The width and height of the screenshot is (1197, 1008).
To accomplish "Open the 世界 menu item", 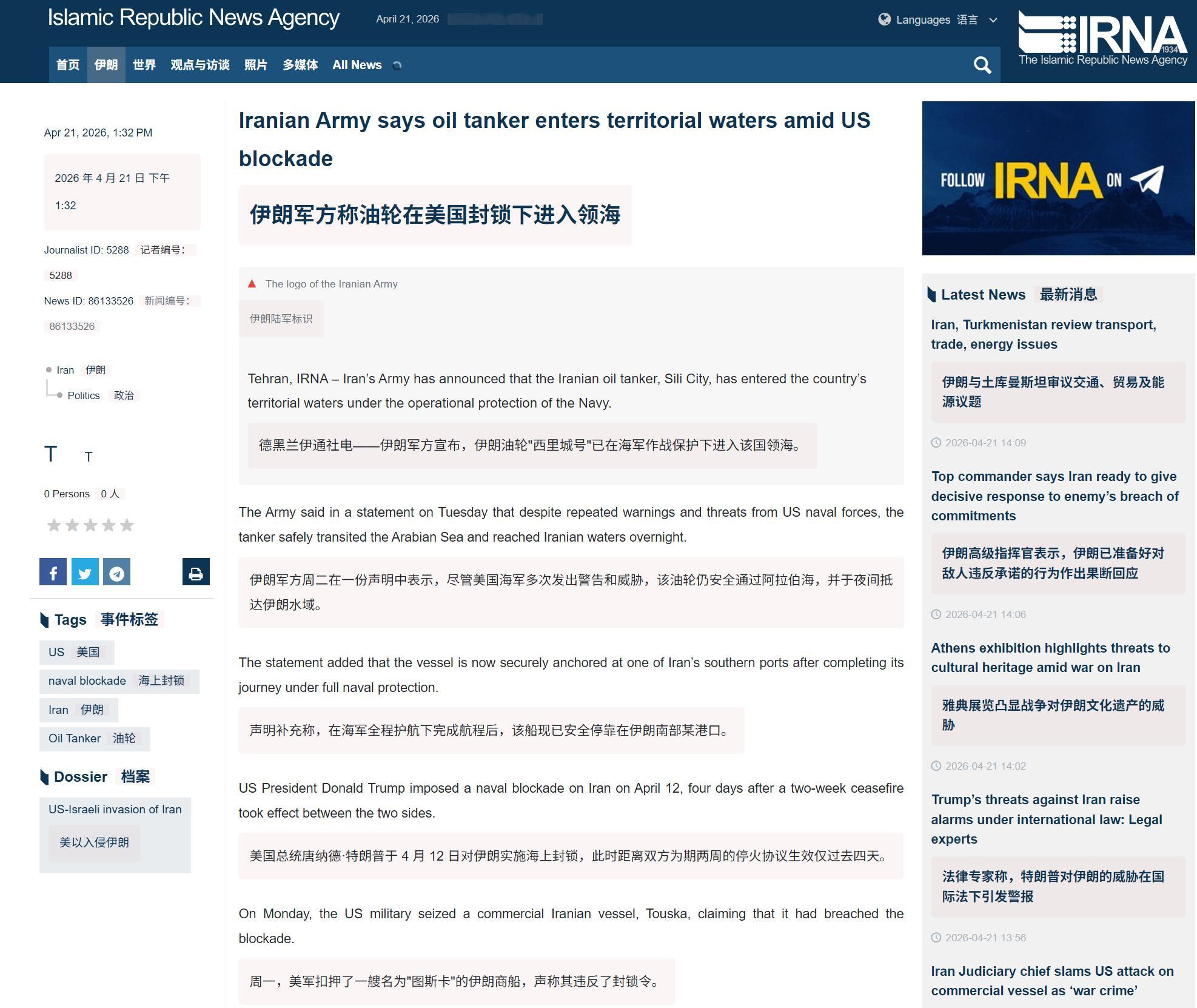I will (x=144, y=64).
